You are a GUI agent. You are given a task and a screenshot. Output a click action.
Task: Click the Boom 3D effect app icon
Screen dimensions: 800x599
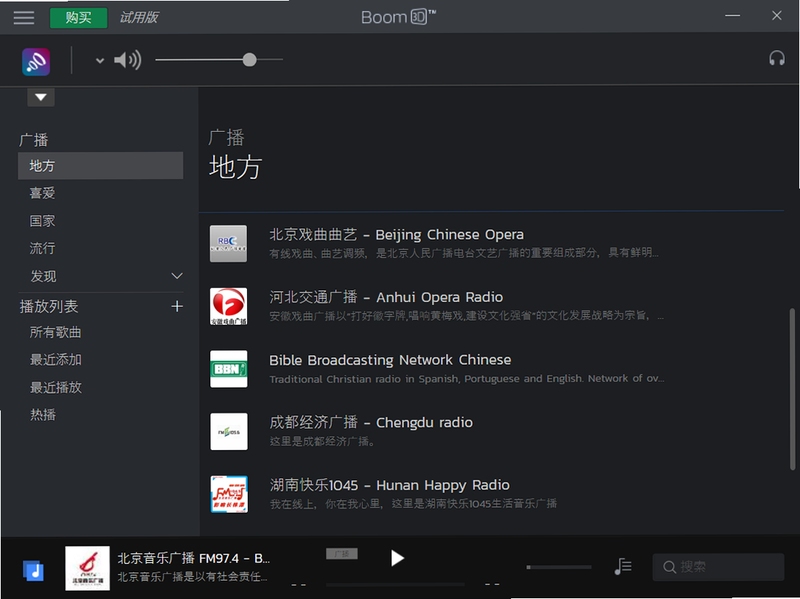36,61
